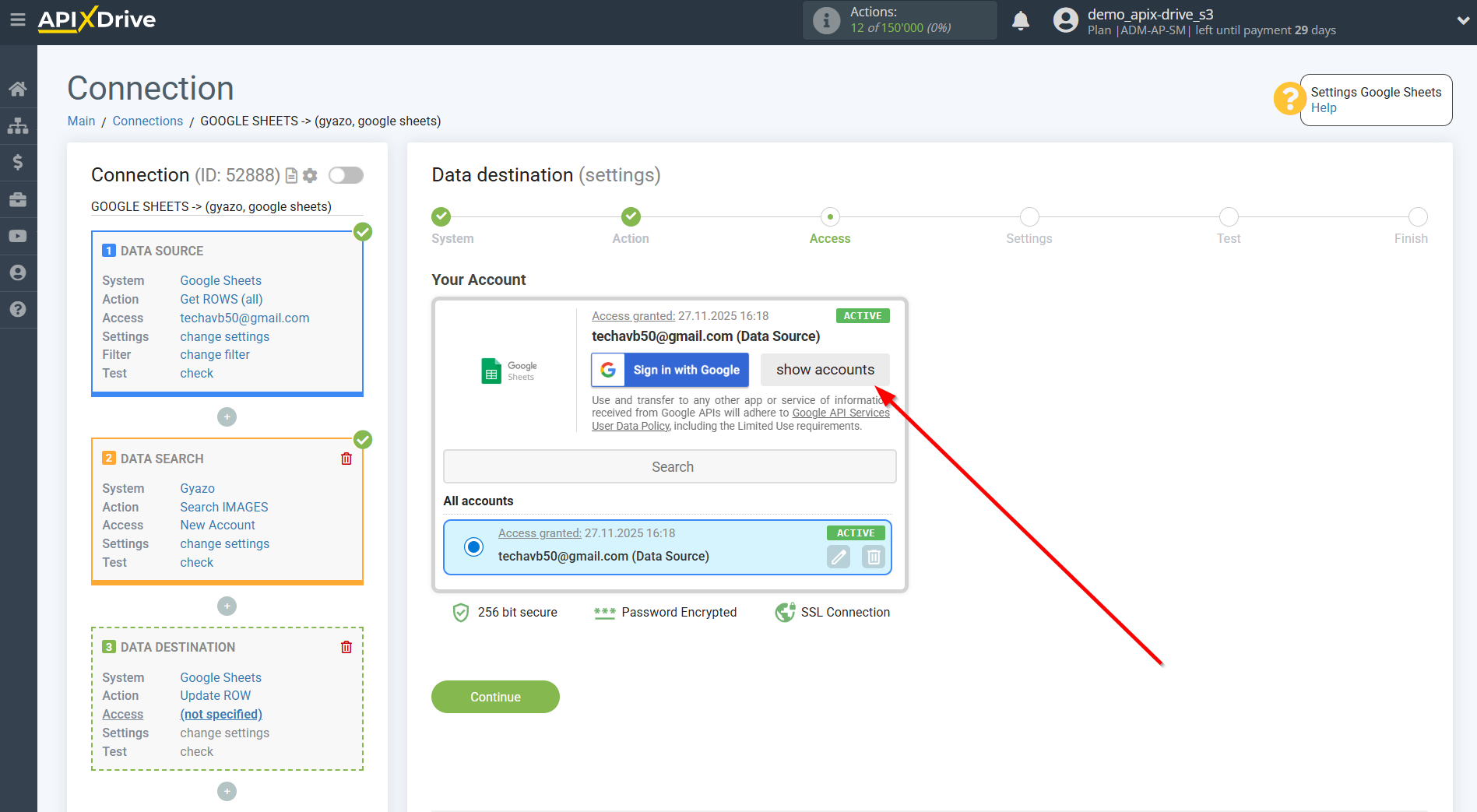Open notifications bell icon
This screenshot has height=812, width=1477.
coord(1021,20)
